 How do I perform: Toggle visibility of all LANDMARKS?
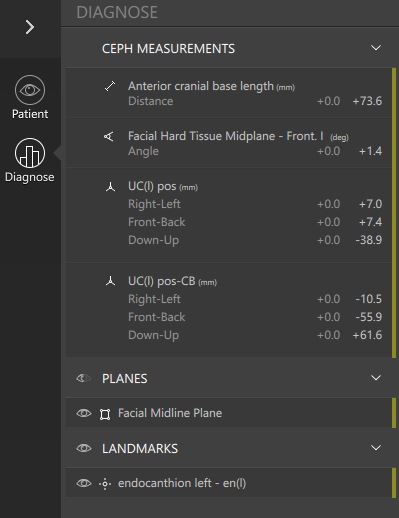point(83,448)
